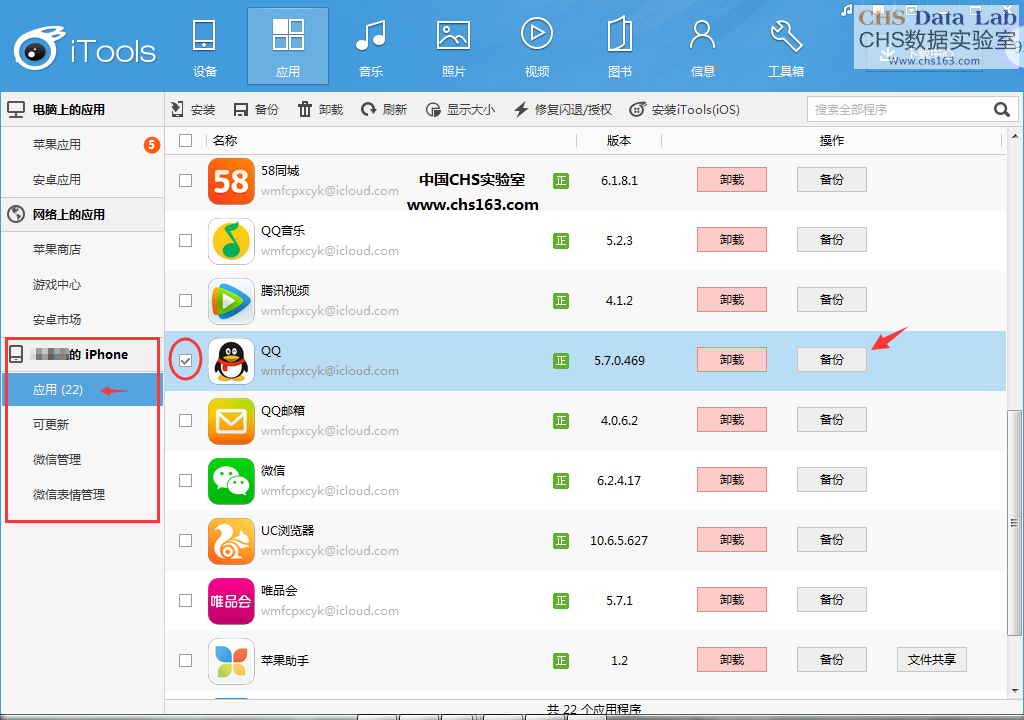Click the 唯品会 app icon
This screenshot has width=1024, height=720.
pyautogui.click(x=231, y=601)
